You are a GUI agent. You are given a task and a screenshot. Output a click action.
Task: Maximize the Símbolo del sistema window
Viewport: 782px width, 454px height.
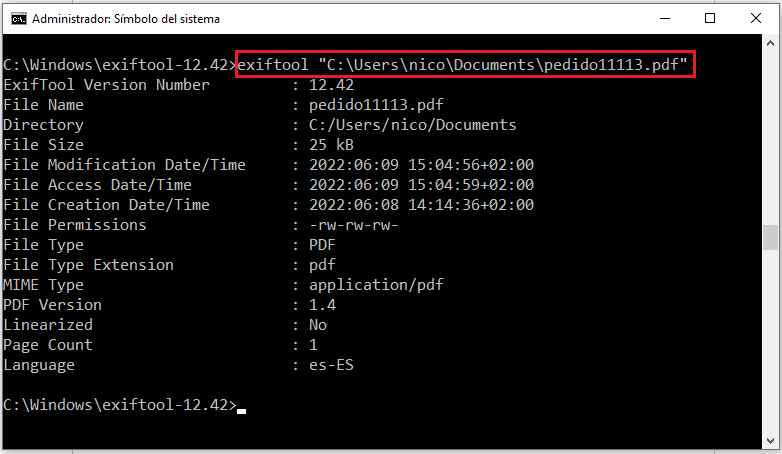click(710, 18)
